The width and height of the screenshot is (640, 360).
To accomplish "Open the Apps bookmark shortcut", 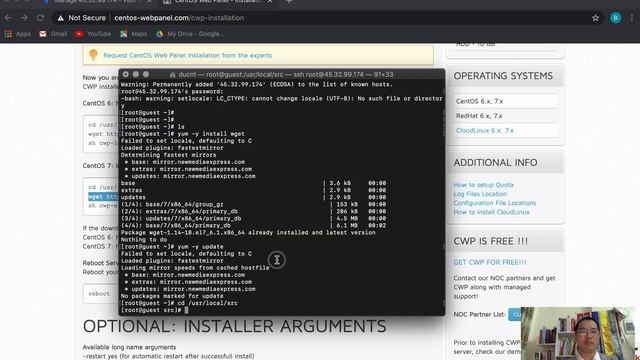I will click(18, 34).
